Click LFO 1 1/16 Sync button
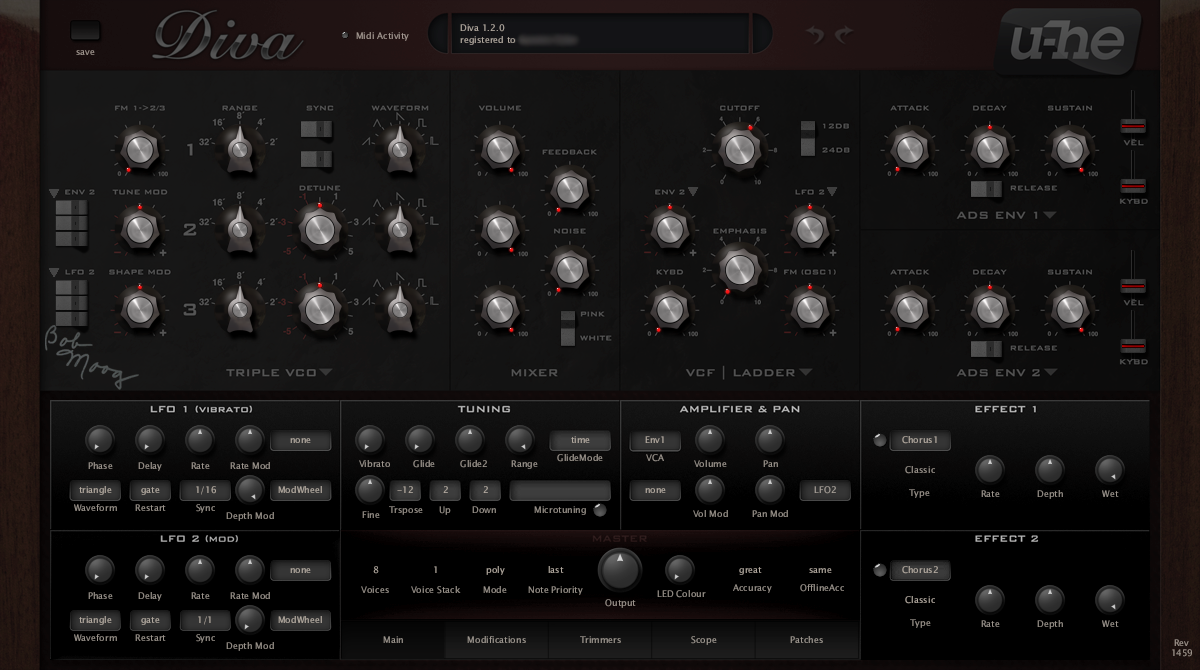The image size is (1200, 670). pyautogui.click(x=205, y=490)
